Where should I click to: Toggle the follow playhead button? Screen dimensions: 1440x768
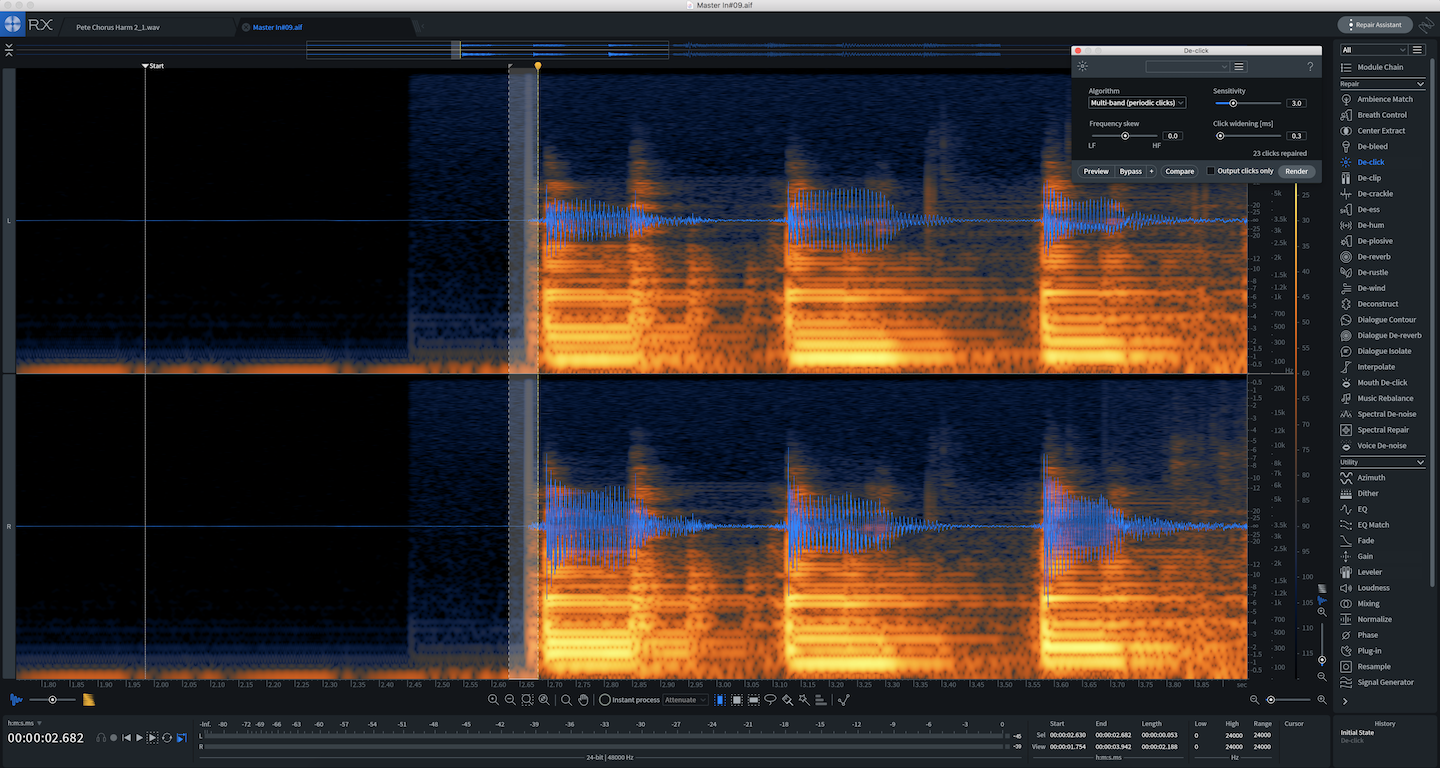point(181,738)
